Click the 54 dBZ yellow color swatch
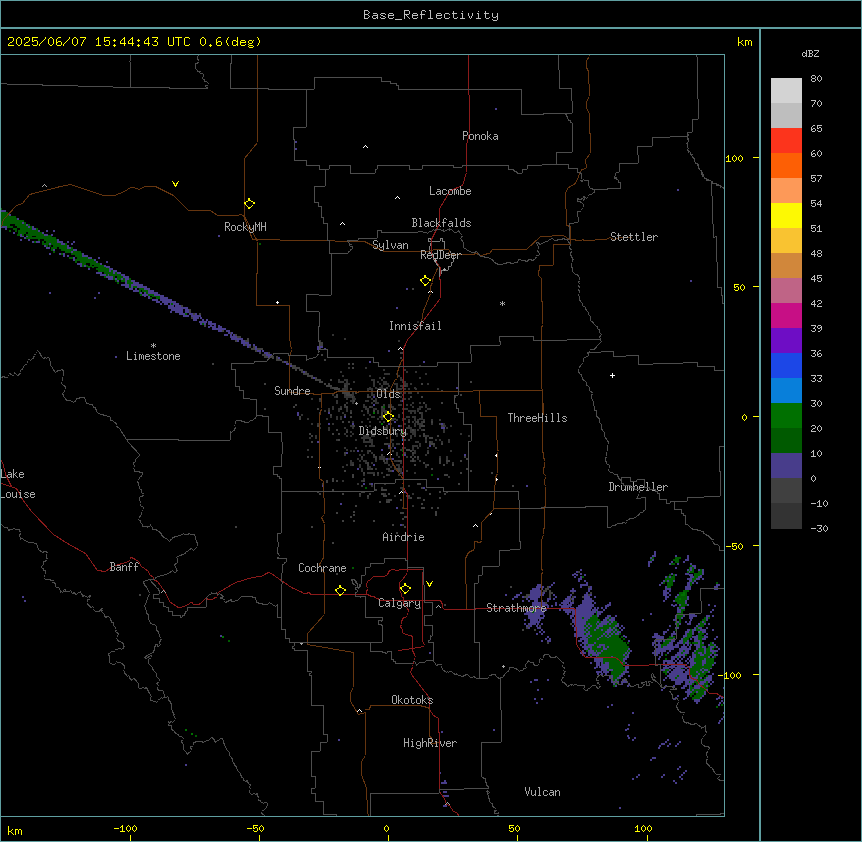The image size is (862, 842). (x=786, y=215)
